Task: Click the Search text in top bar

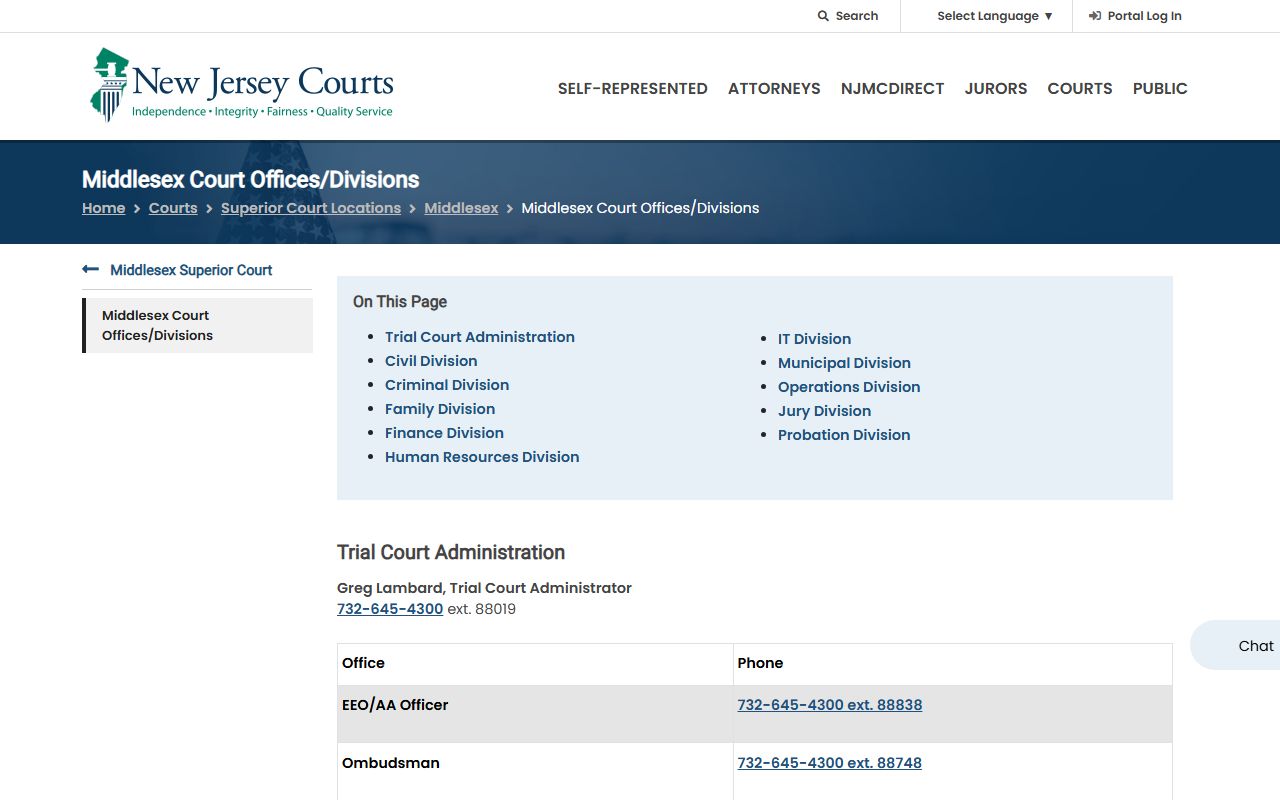Action: pos(857,16)
